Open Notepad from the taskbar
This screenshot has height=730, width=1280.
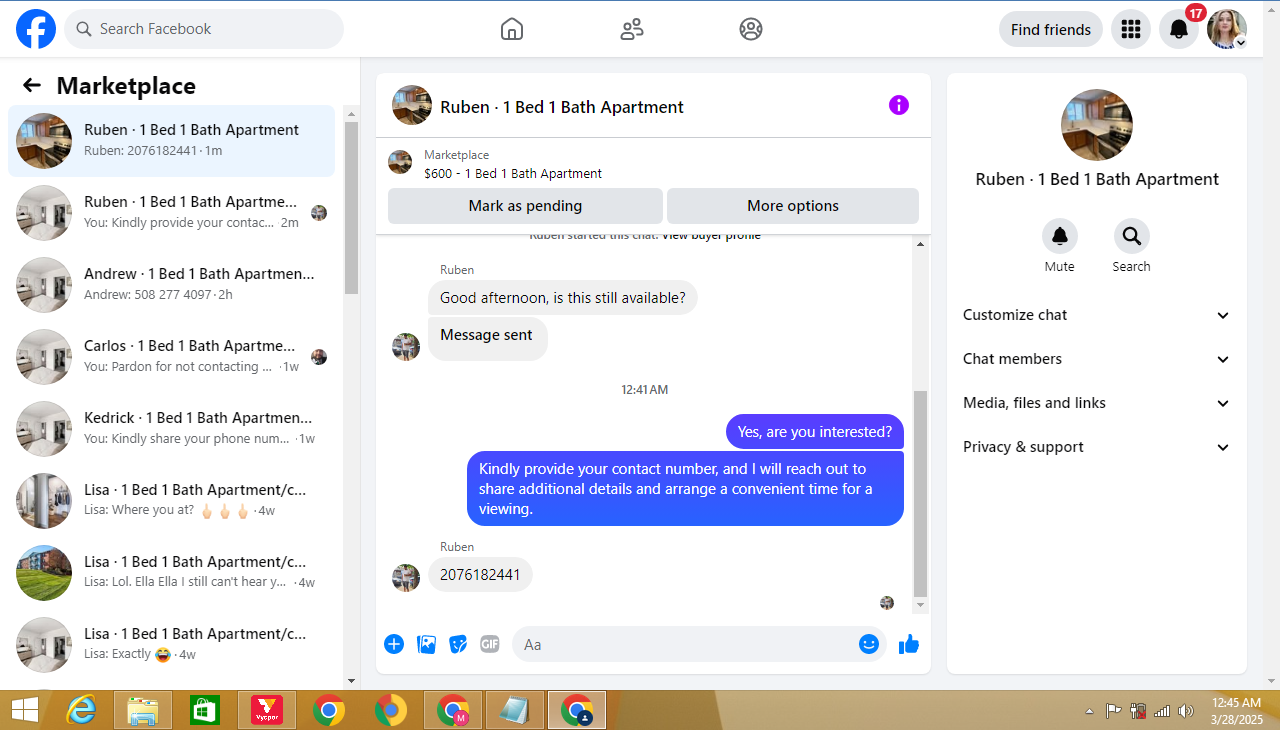(515, 710)
